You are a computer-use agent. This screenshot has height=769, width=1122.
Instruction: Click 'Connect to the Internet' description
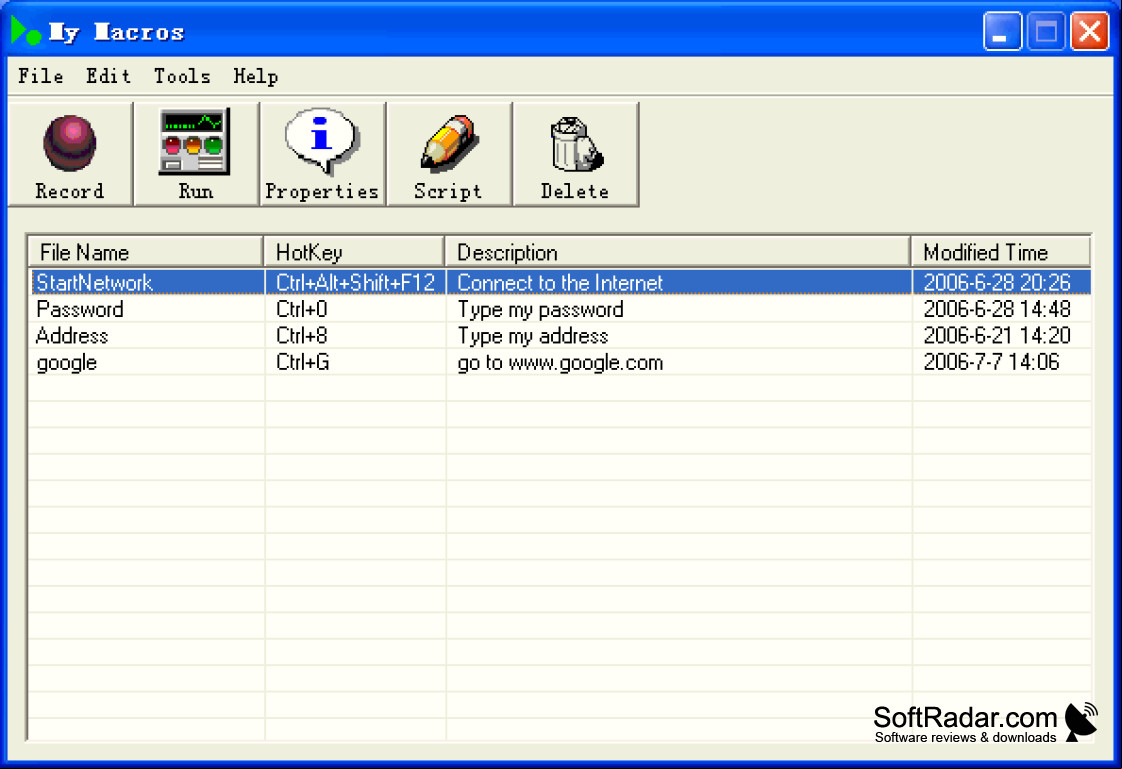click(560, 283)
